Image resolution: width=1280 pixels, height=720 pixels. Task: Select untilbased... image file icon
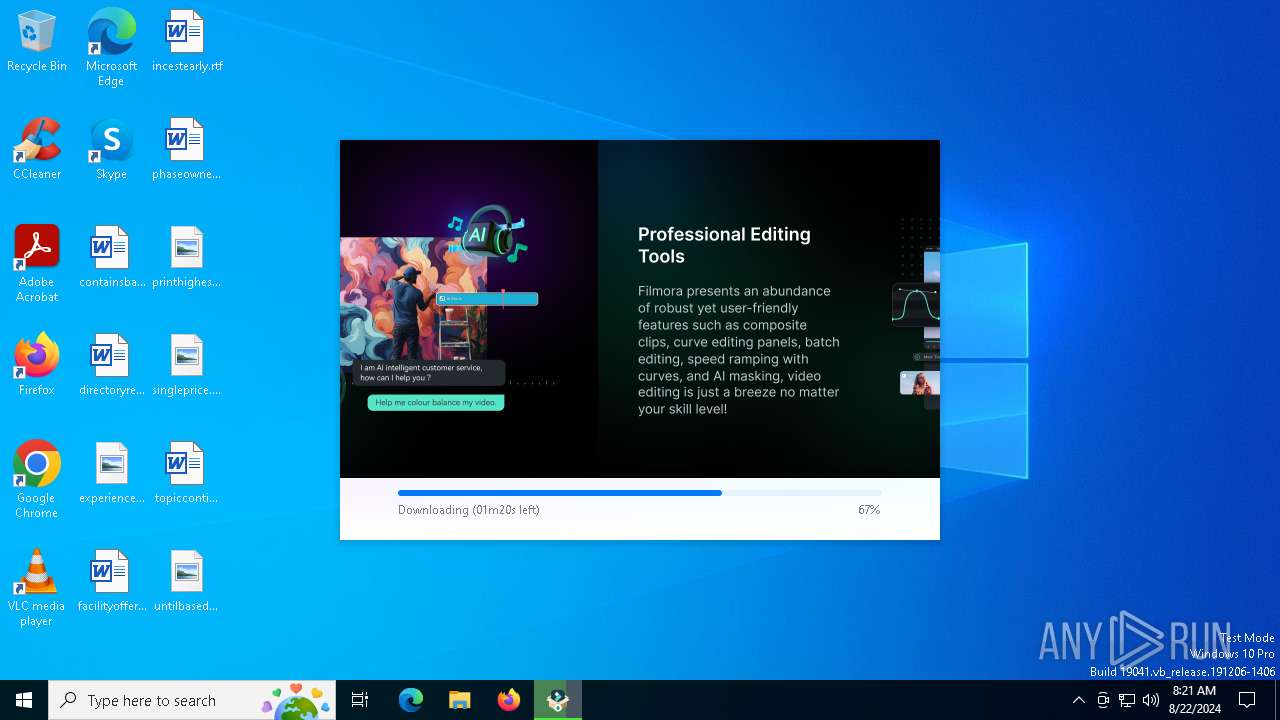coord(187,582)
